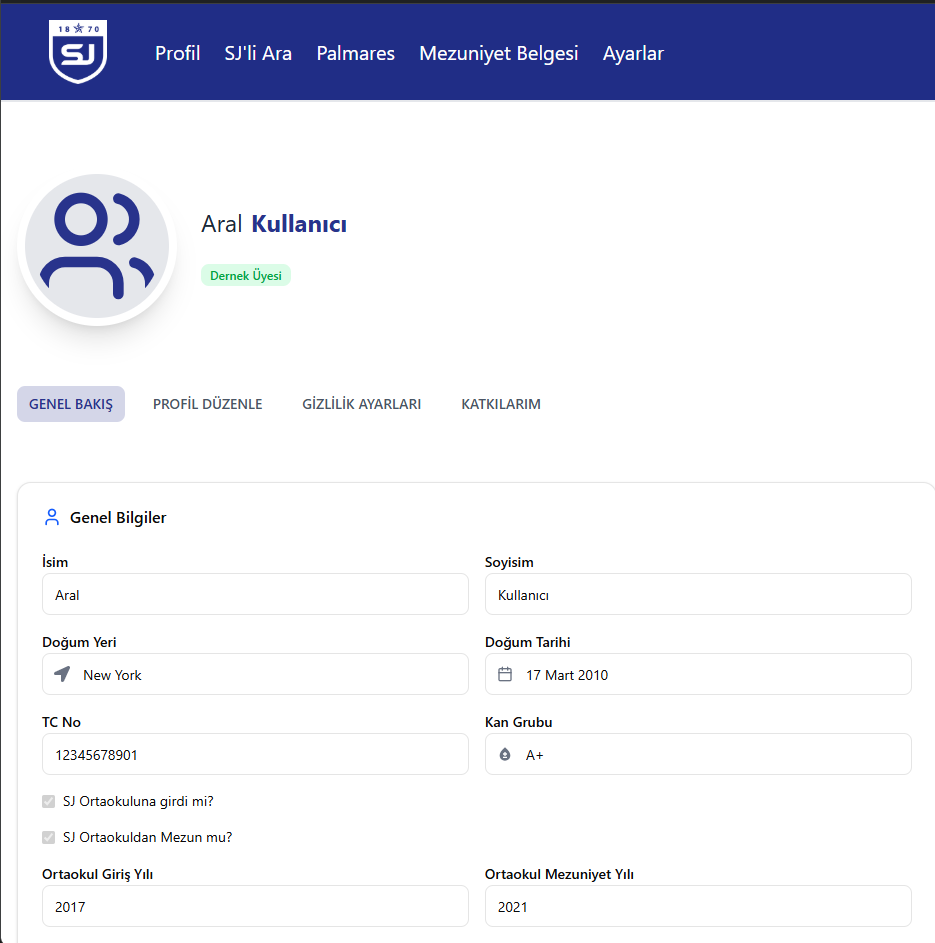Toggle SJ Ortaokuluna girdi mi checkbox
935x943 pixels.
(x=49, y=801)
